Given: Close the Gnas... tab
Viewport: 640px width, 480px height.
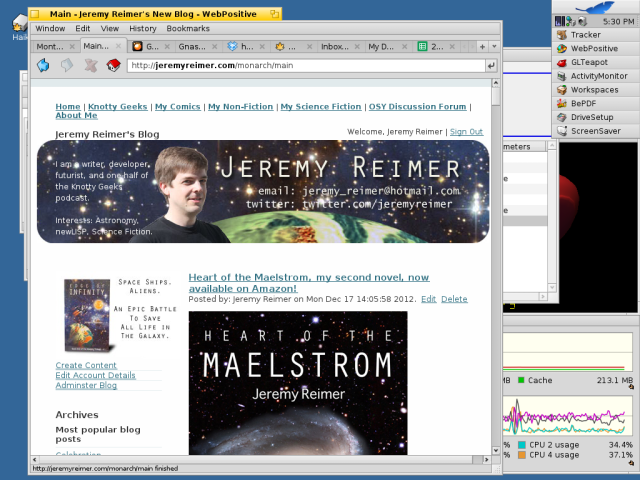Looking at the screenshot, I should pyautogui.click(x=214, y=47).
